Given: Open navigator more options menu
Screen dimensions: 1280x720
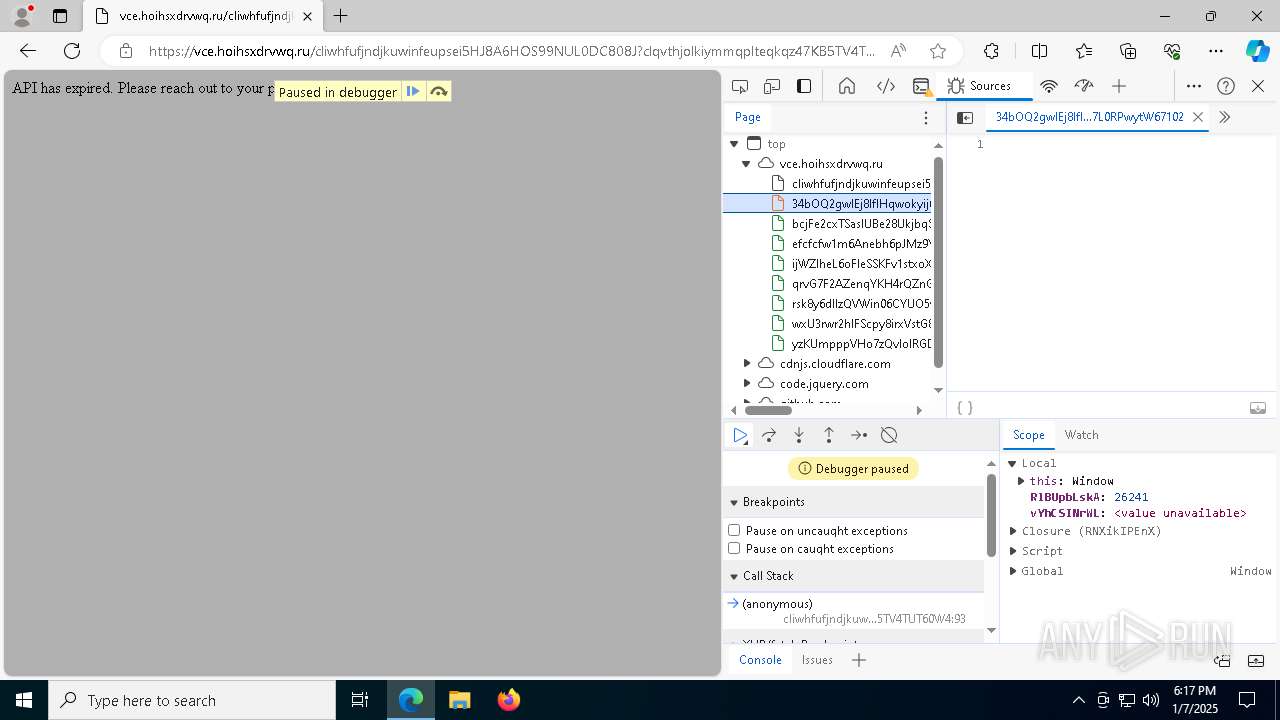Looking at the screenshot, I should click(926, 118).
